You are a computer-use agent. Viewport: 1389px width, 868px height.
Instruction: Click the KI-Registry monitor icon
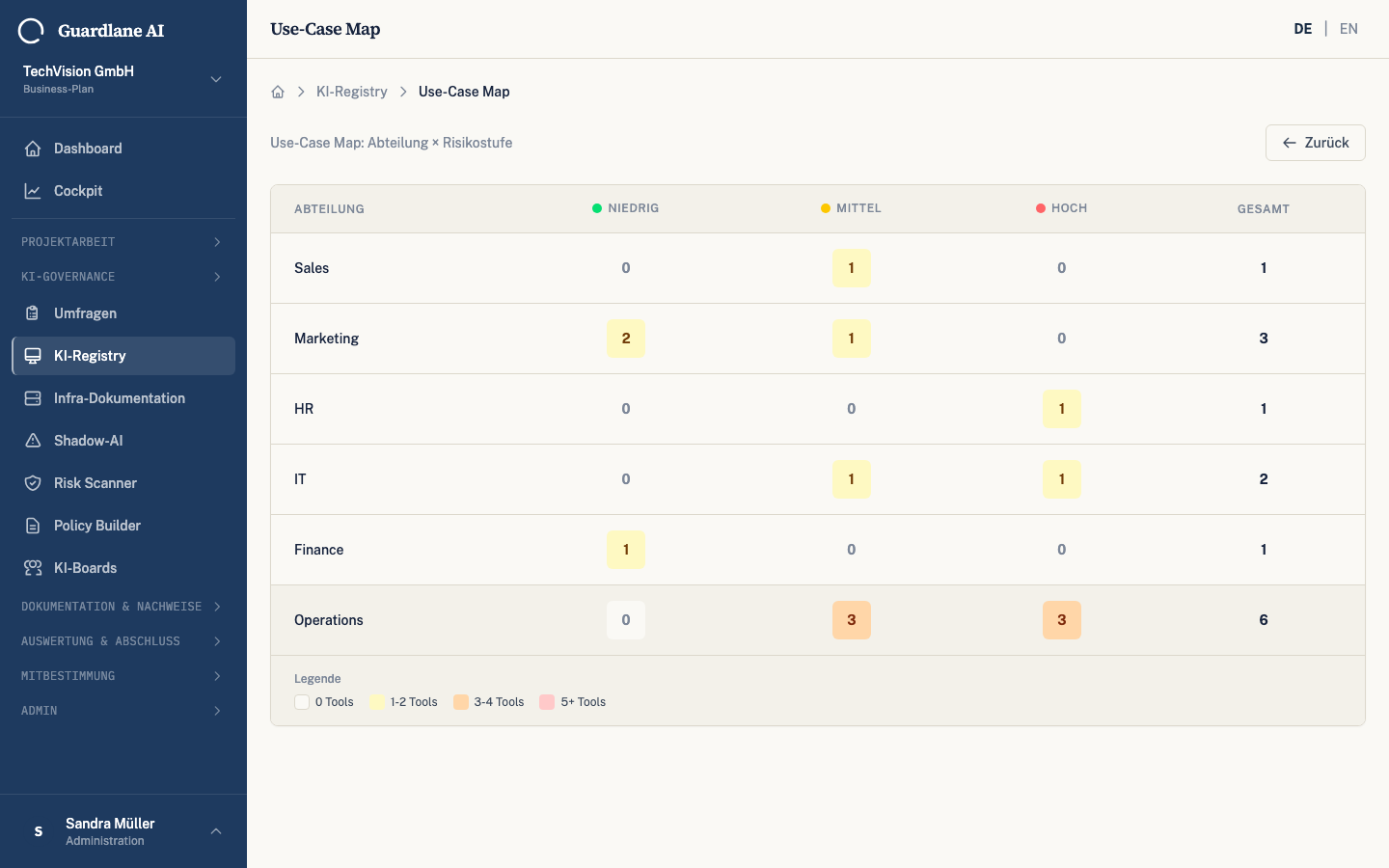click(33, 356)
